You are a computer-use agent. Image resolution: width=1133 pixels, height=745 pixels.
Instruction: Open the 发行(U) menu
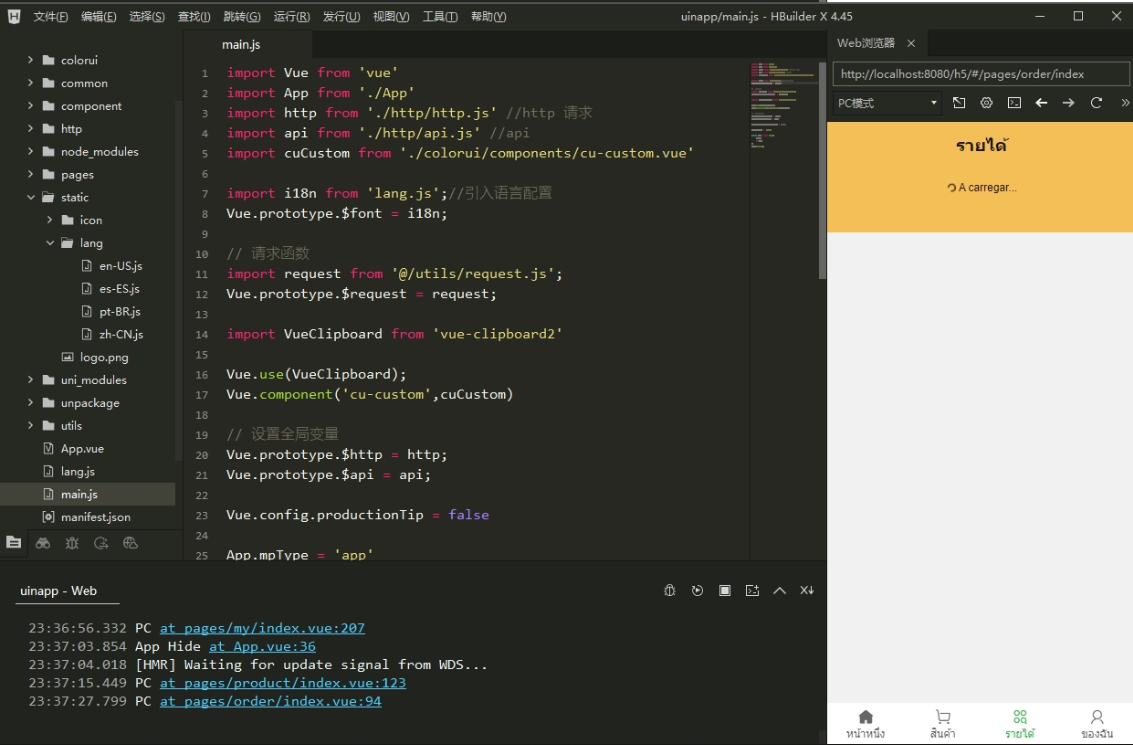(341, 17)
